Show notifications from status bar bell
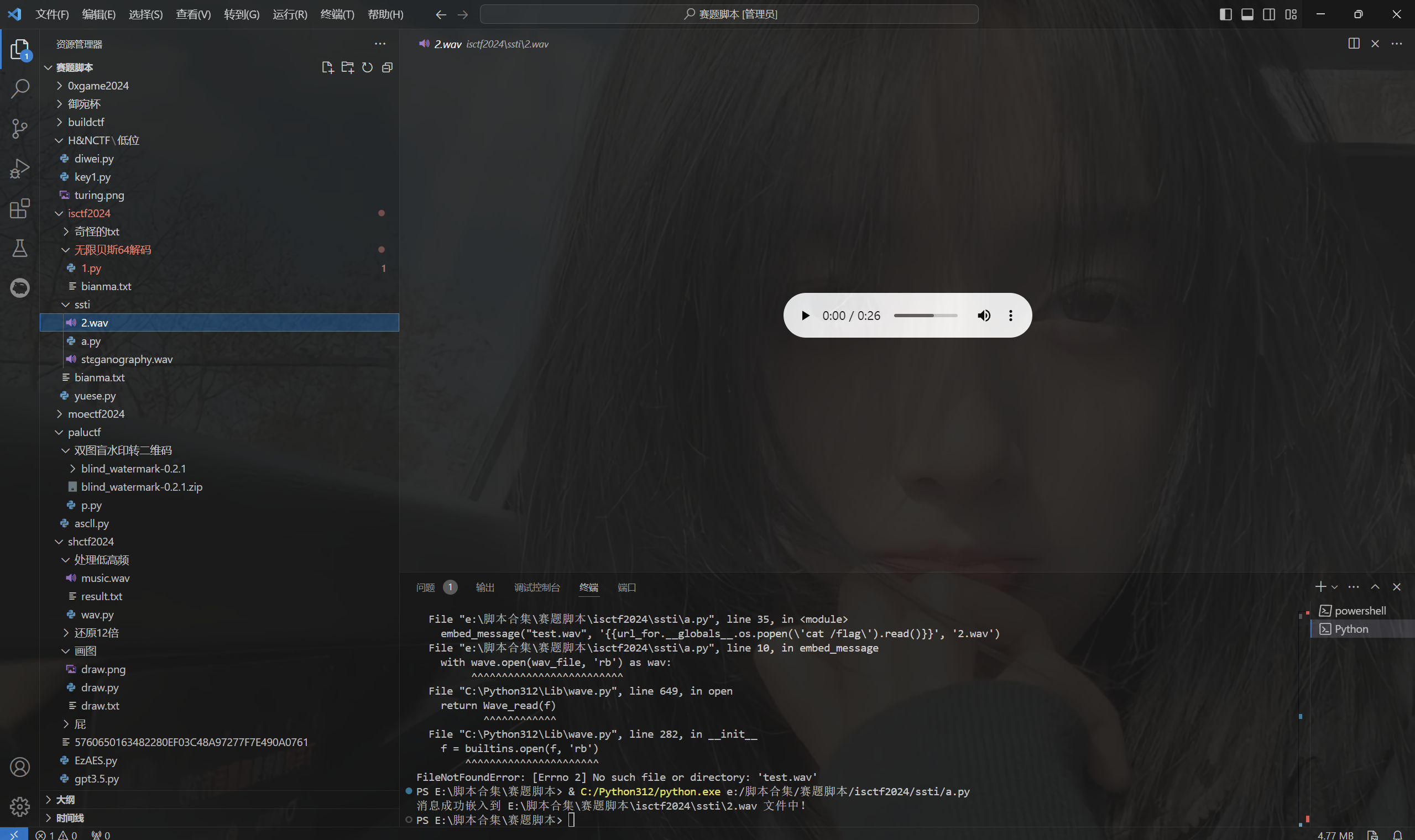This screenshot has width=1415, height=840. [1397, 834]
